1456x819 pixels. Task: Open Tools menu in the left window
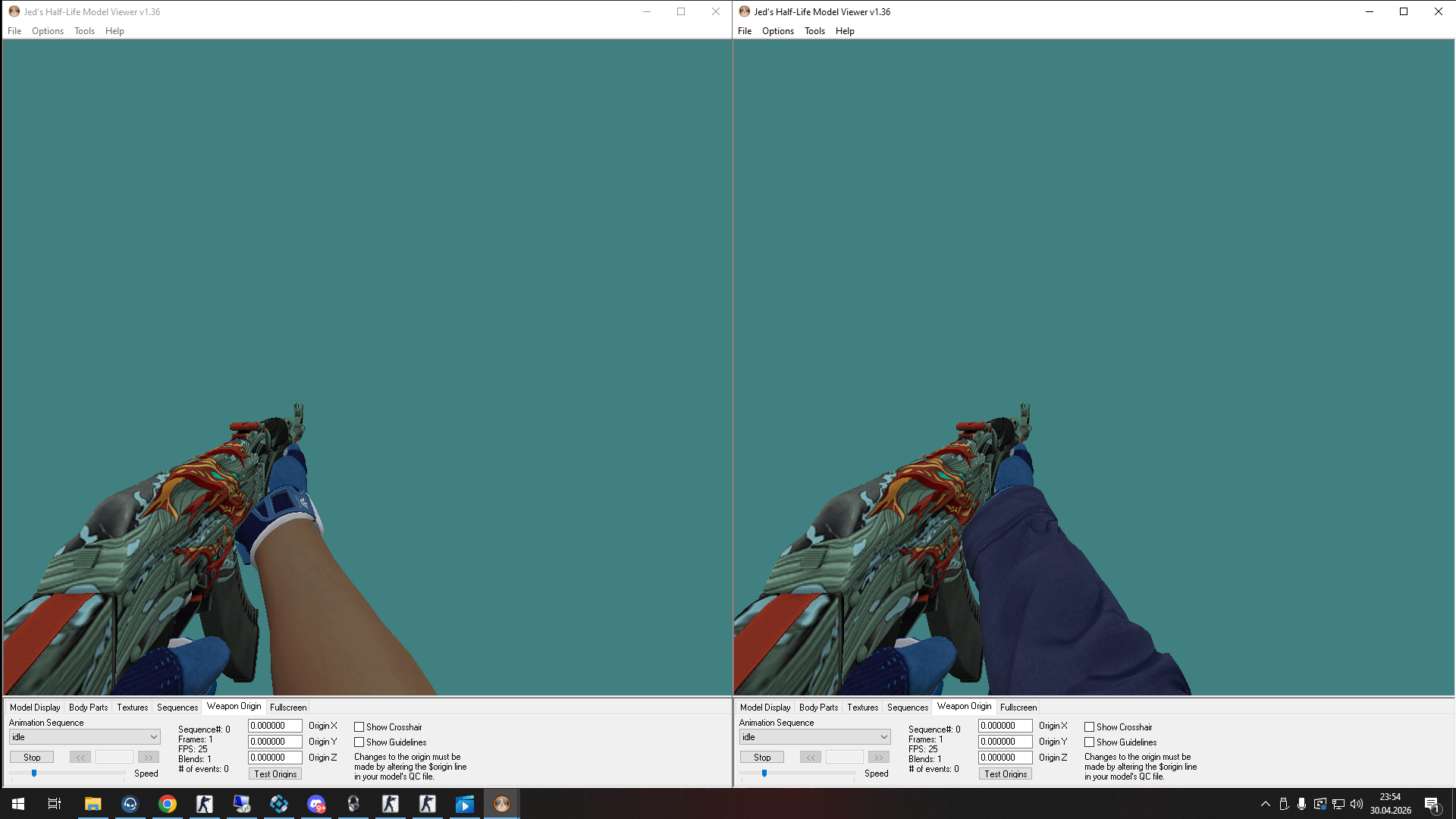(84, 31)
